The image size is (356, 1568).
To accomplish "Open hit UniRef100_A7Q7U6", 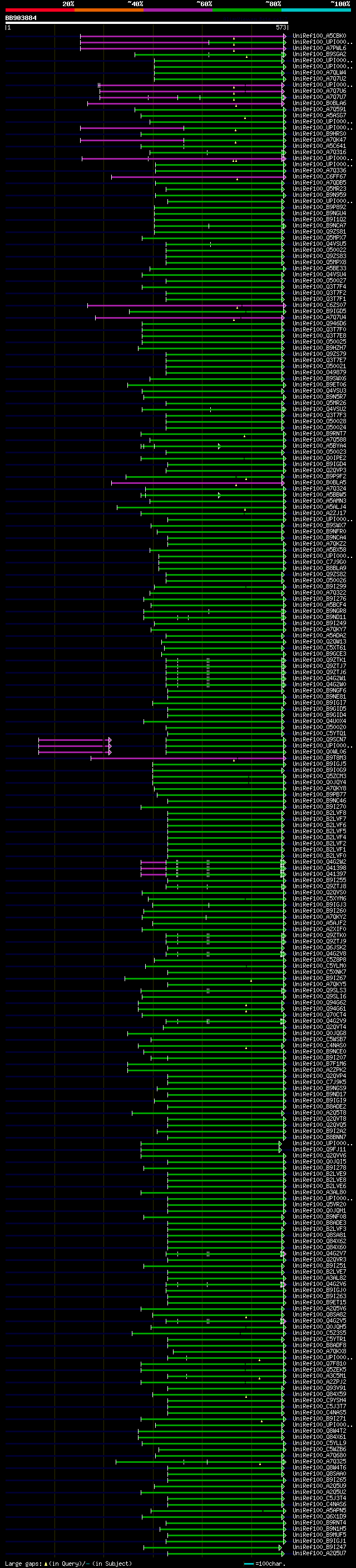I will [319, 91].
